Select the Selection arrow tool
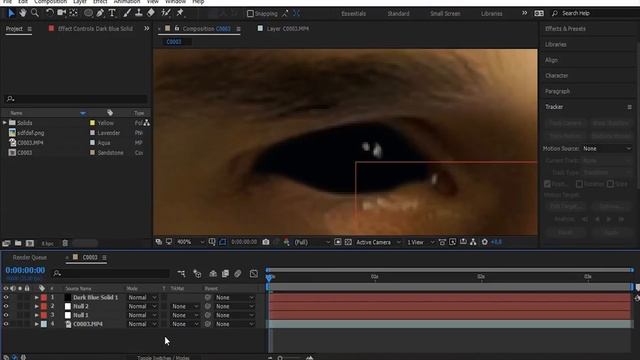This screenshot has height=360, width=640. 11,13
